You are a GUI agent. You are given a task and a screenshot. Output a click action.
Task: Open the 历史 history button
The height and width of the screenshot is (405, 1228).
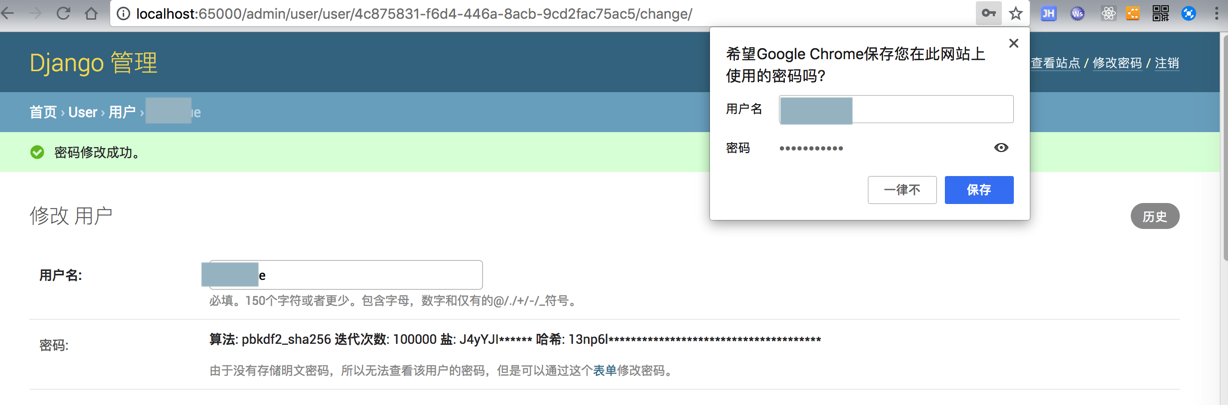pos(1155,216)
